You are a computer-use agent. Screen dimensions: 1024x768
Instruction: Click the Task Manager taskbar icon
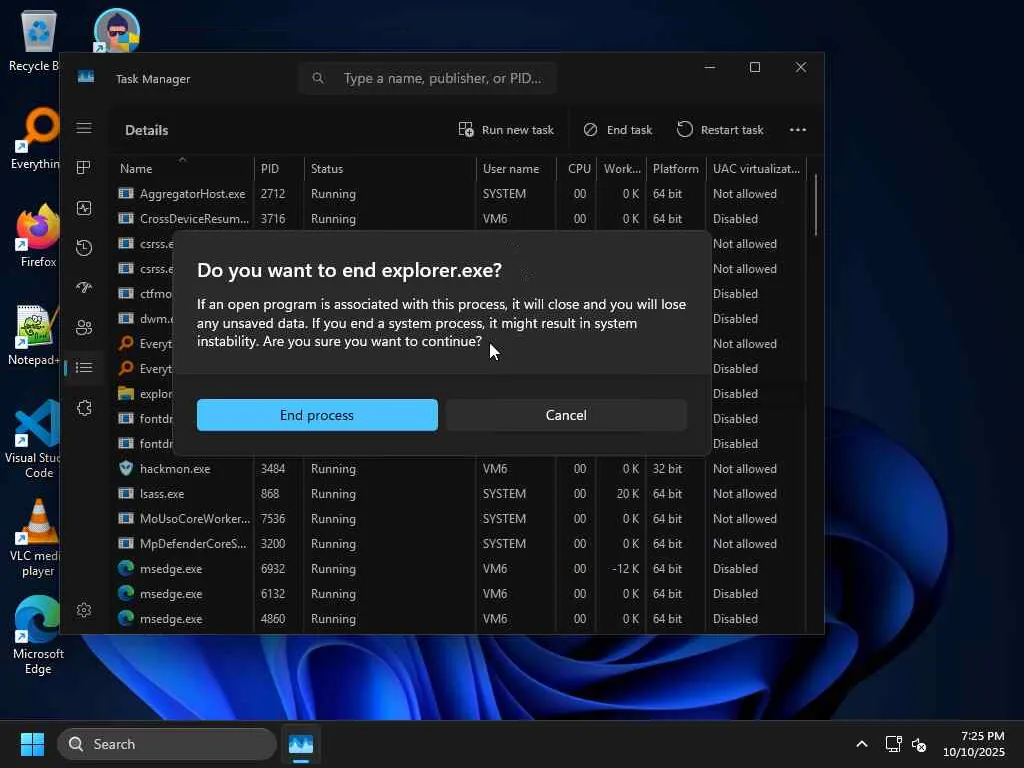(x=300, y=744)
